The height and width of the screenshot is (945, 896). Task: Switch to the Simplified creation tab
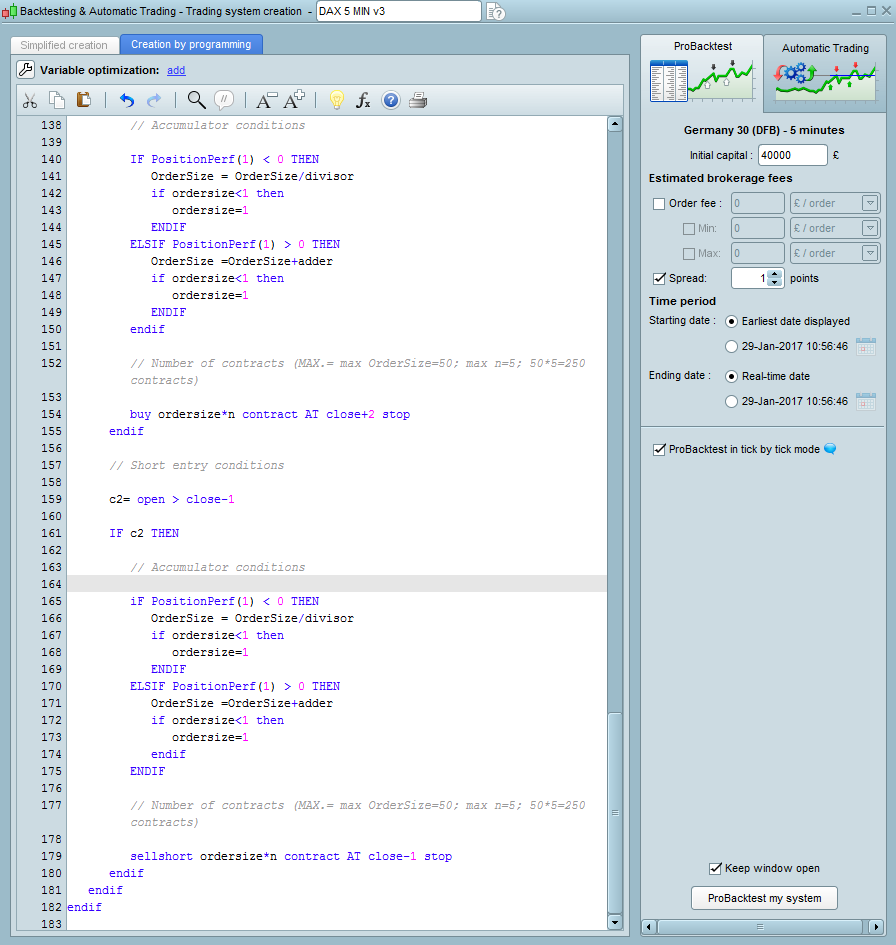coord(64,45)
